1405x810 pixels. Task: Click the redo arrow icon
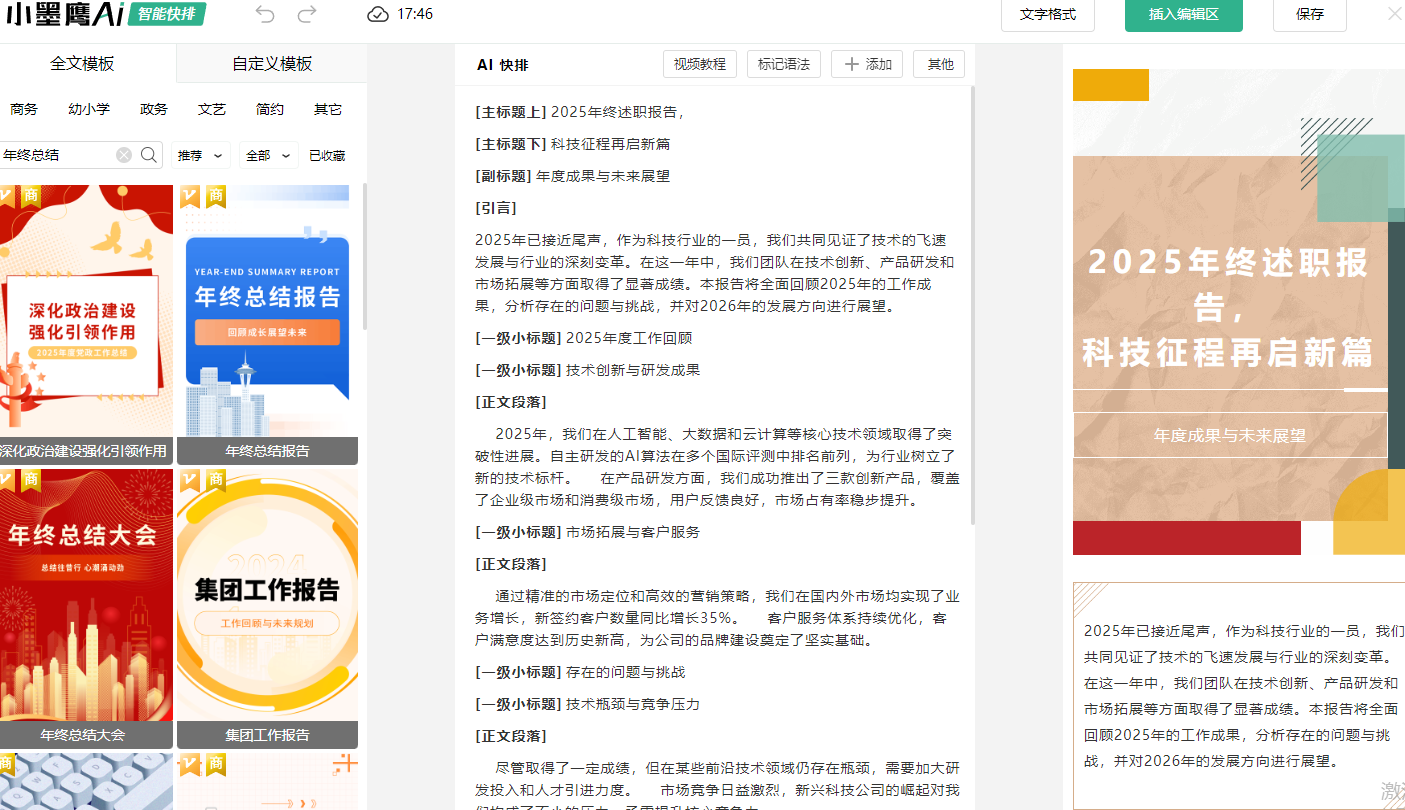pos(307,14)
